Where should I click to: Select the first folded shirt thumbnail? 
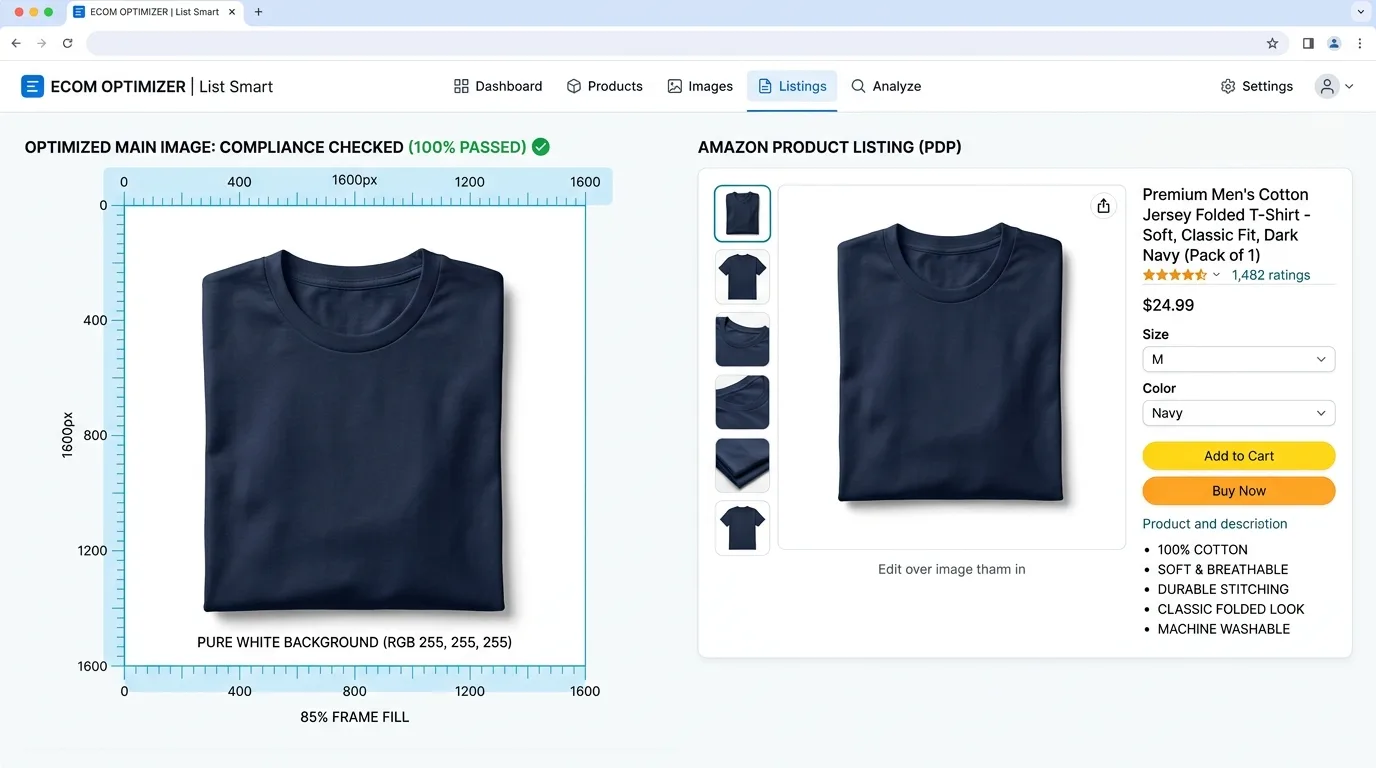pos(742,213)
